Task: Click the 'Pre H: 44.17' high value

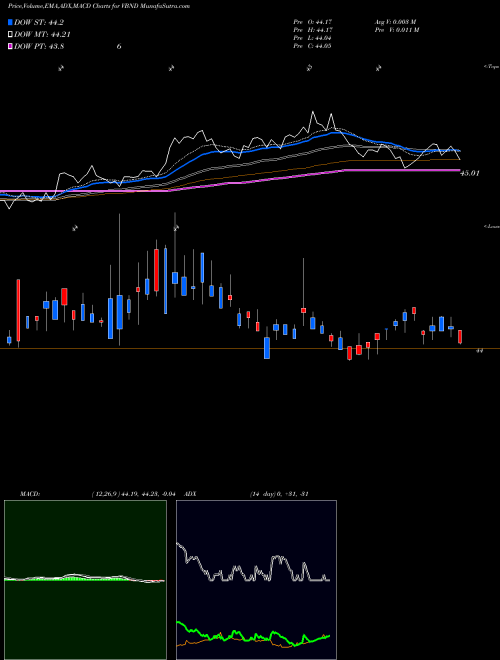Action: coord(313,29)
